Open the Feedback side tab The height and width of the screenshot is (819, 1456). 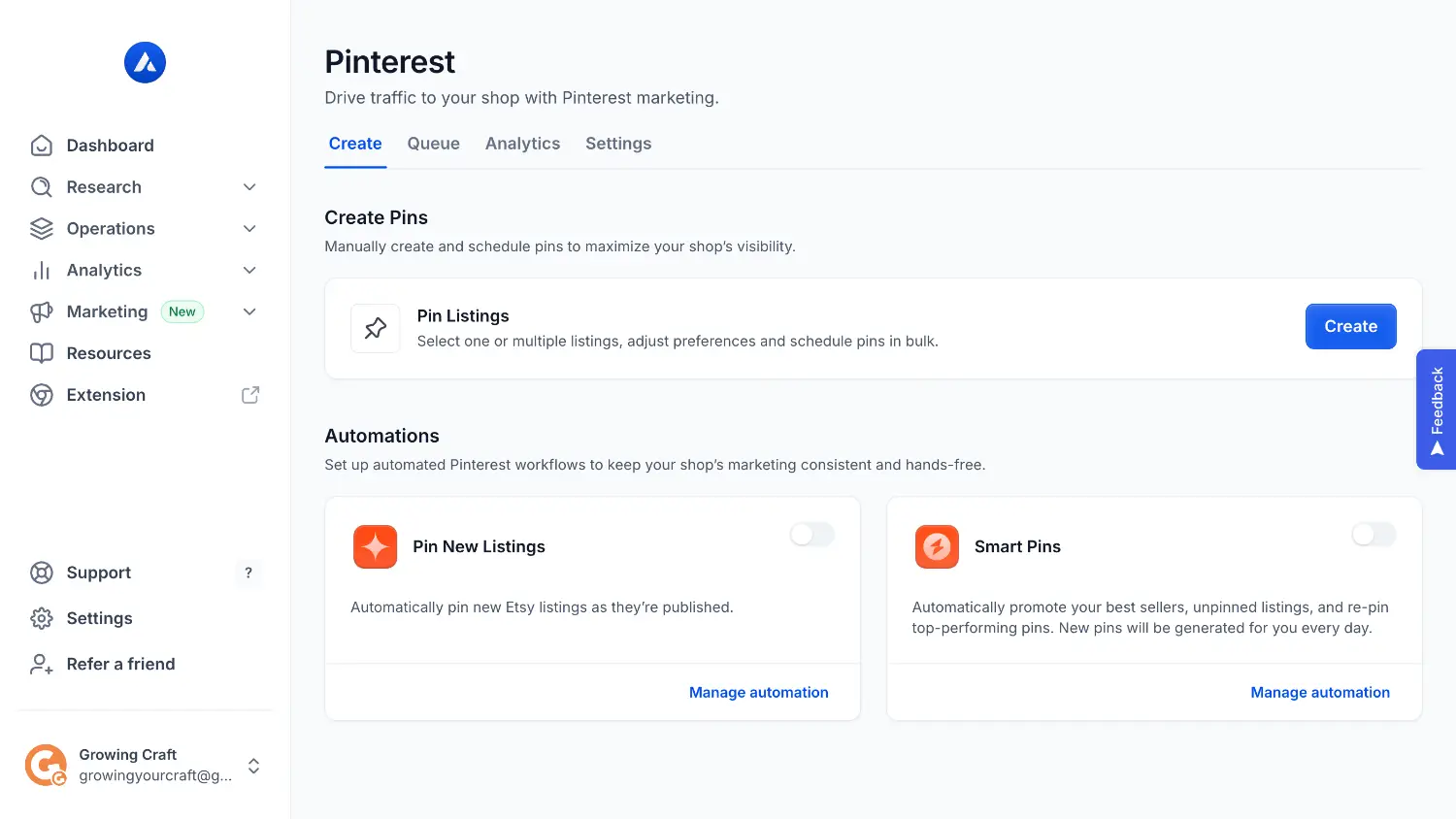1437,409
